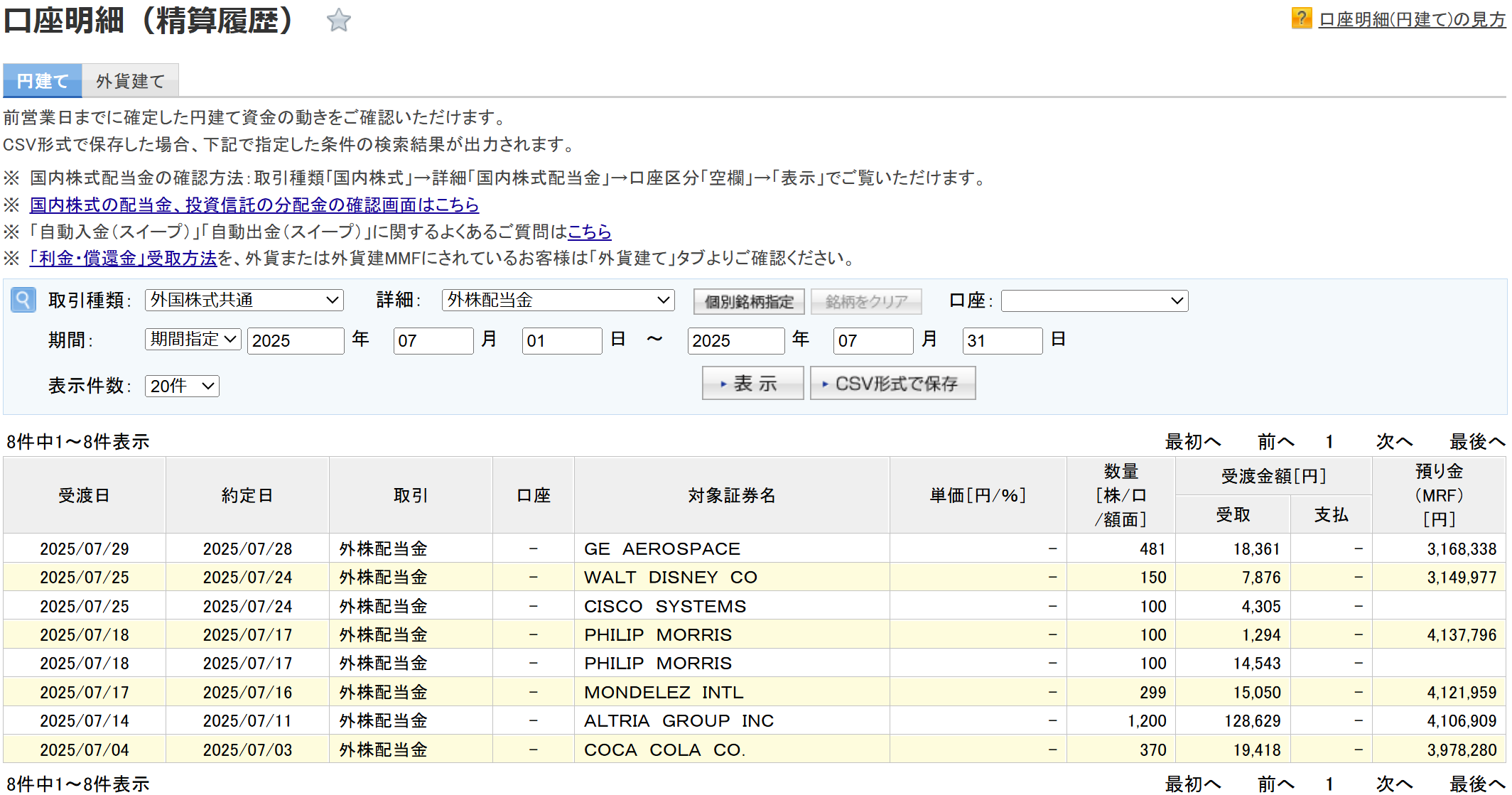Click the top 最後へ pagination link
The width and height of the screenshot is (1512, 795).
(x=1477, y=441)
